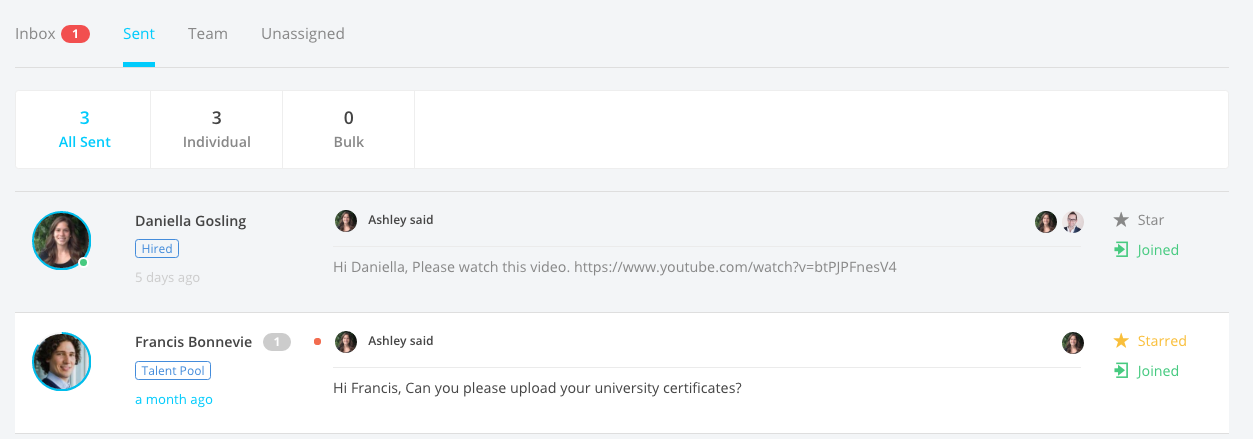Image resolution: width=1253 pixels, height=439 pixels.
Task: Go to the Unassigned tab
Action: click(303, 34)
